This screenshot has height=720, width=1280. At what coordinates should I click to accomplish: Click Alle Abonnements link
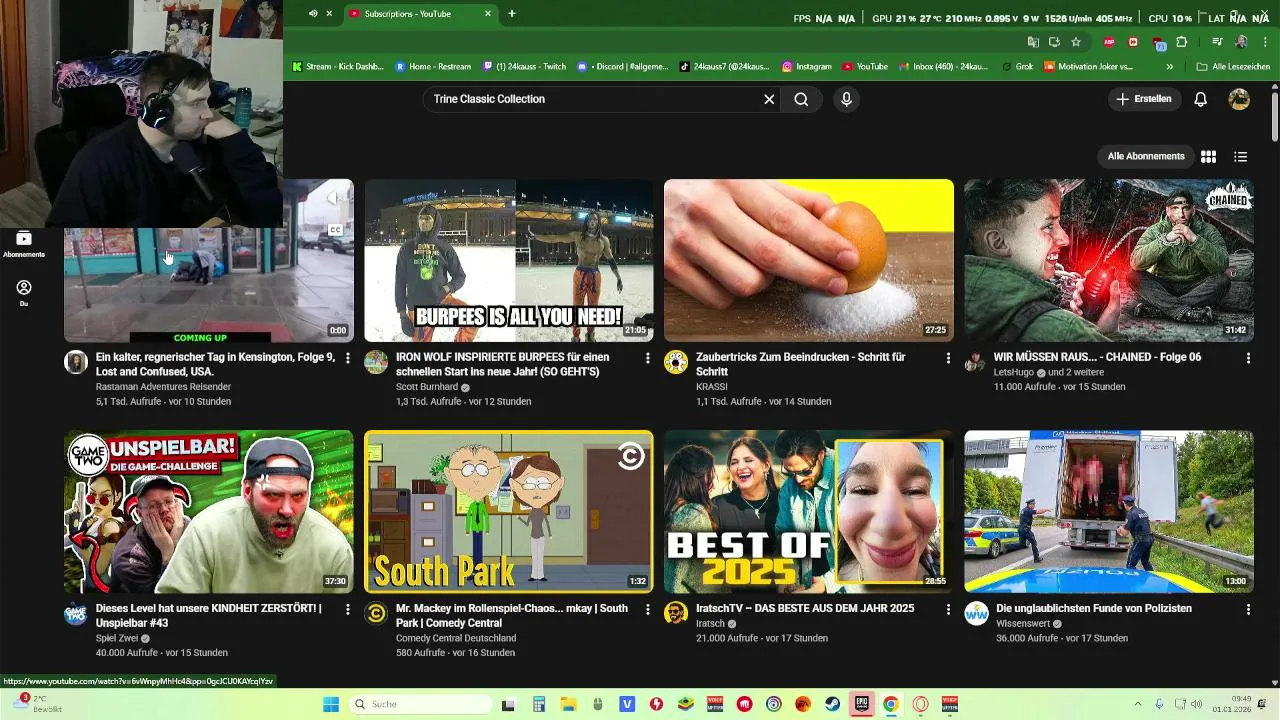tap(1146, 156)
